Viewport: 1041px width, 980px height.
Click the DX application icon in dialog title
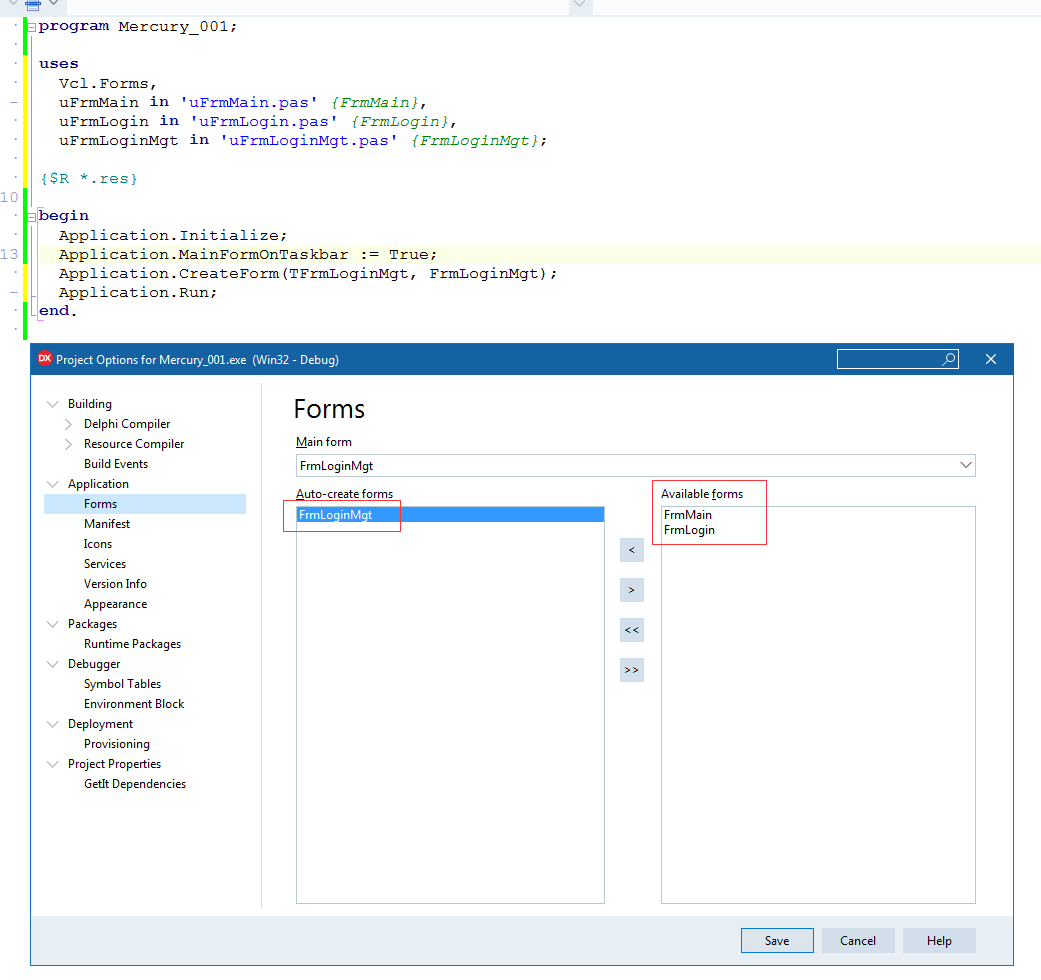click(44, 359)
